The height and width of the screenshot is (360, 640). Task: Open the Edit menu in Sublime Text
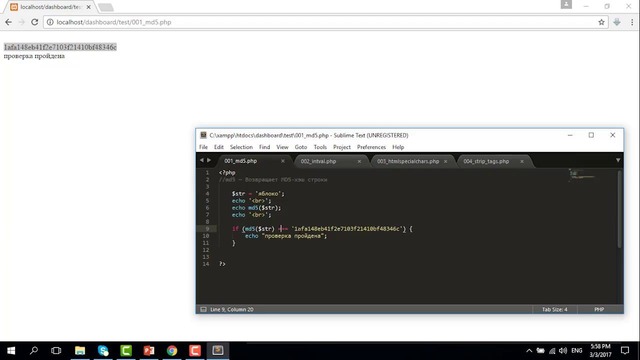click(219, 147)
